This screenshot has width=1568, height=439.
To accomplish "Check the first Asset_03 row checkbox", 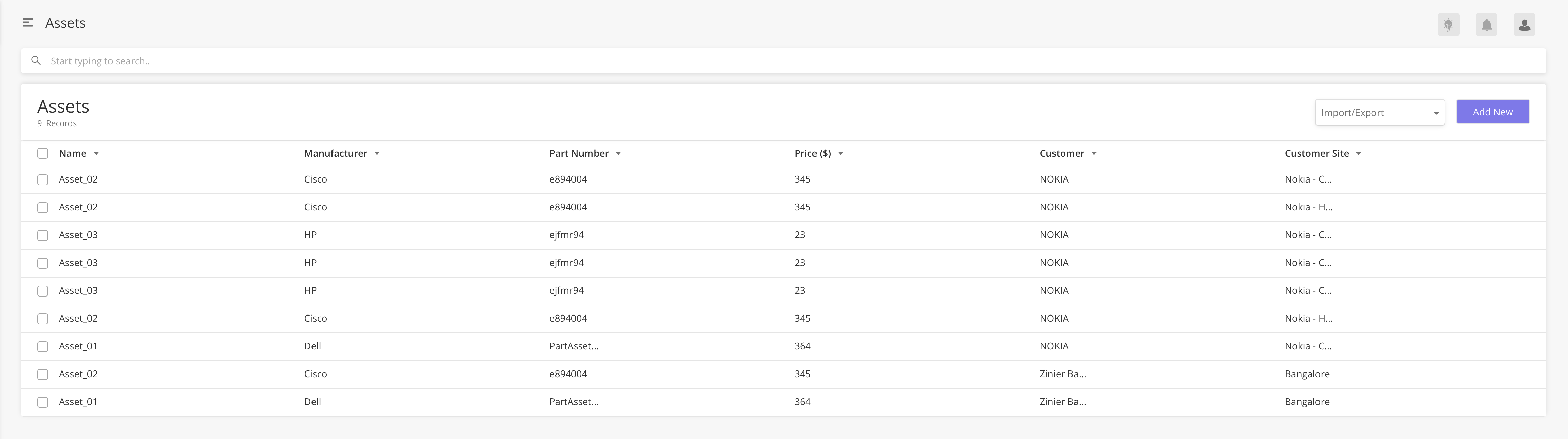I will click(x=43, y=235).
